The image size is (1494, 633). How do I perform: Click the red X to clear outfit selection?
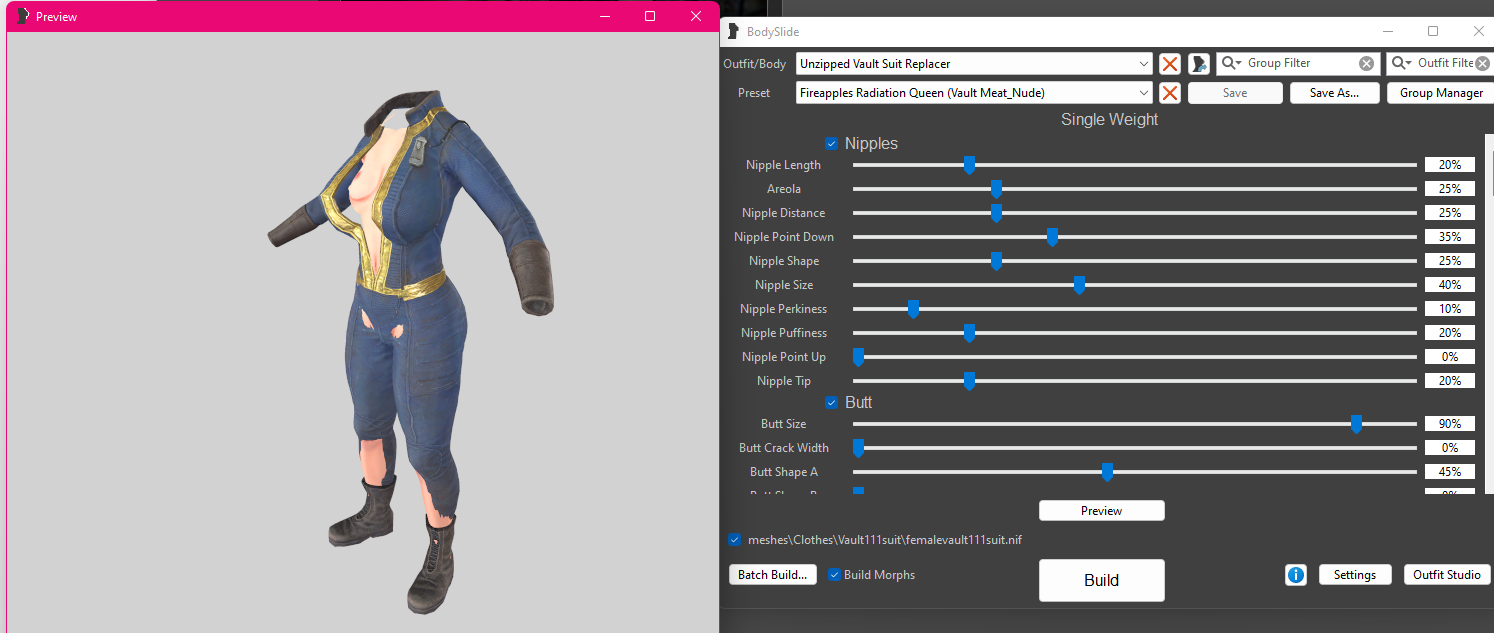point(1169,63)
